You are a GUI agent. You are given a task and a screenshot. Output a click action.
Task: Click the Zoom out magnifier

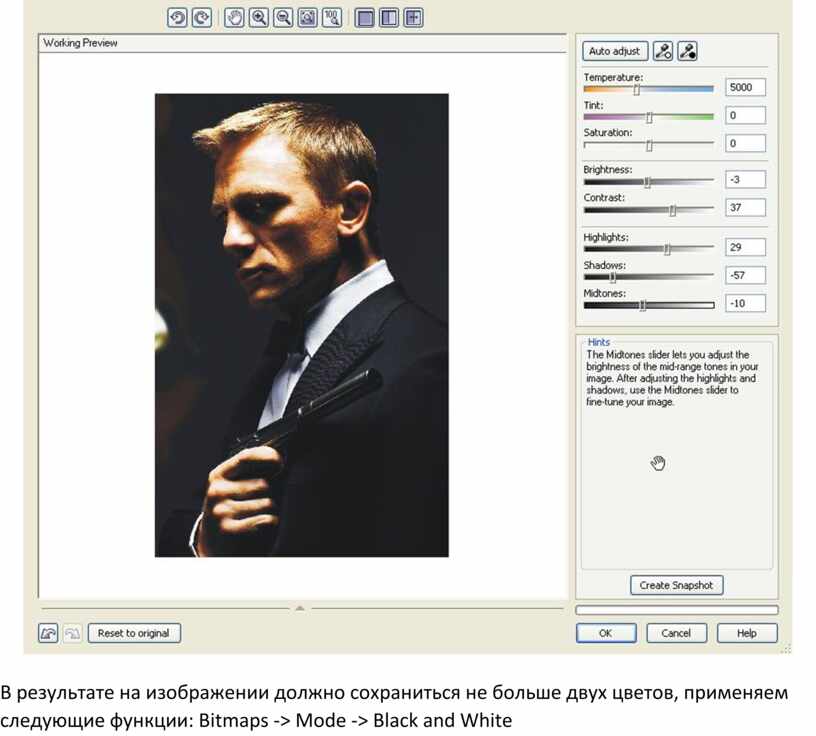pyautogui.click(x=283, y=18)
